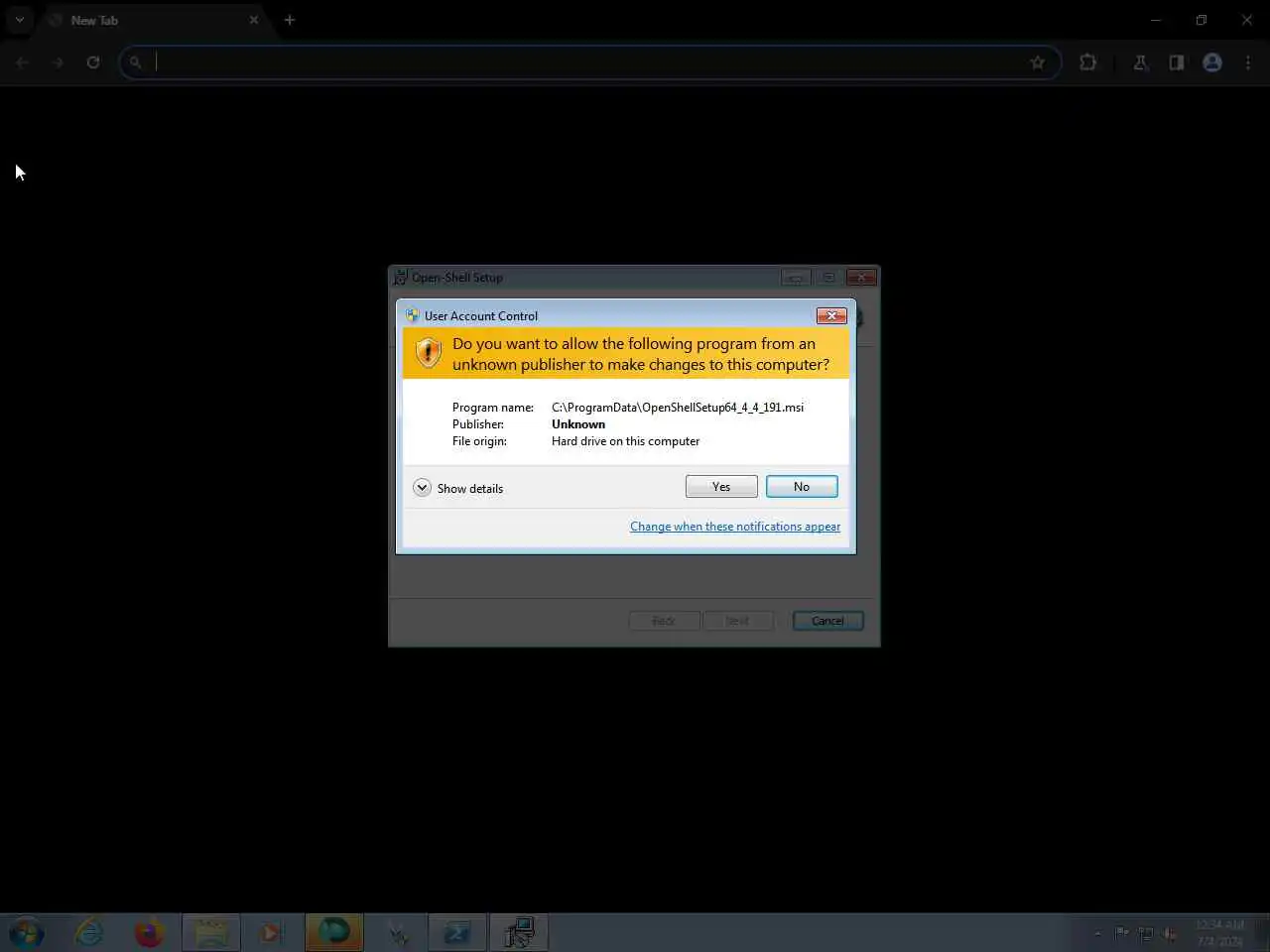Click Cancel in Open-Shell Setup window

(x=827, y=621)
